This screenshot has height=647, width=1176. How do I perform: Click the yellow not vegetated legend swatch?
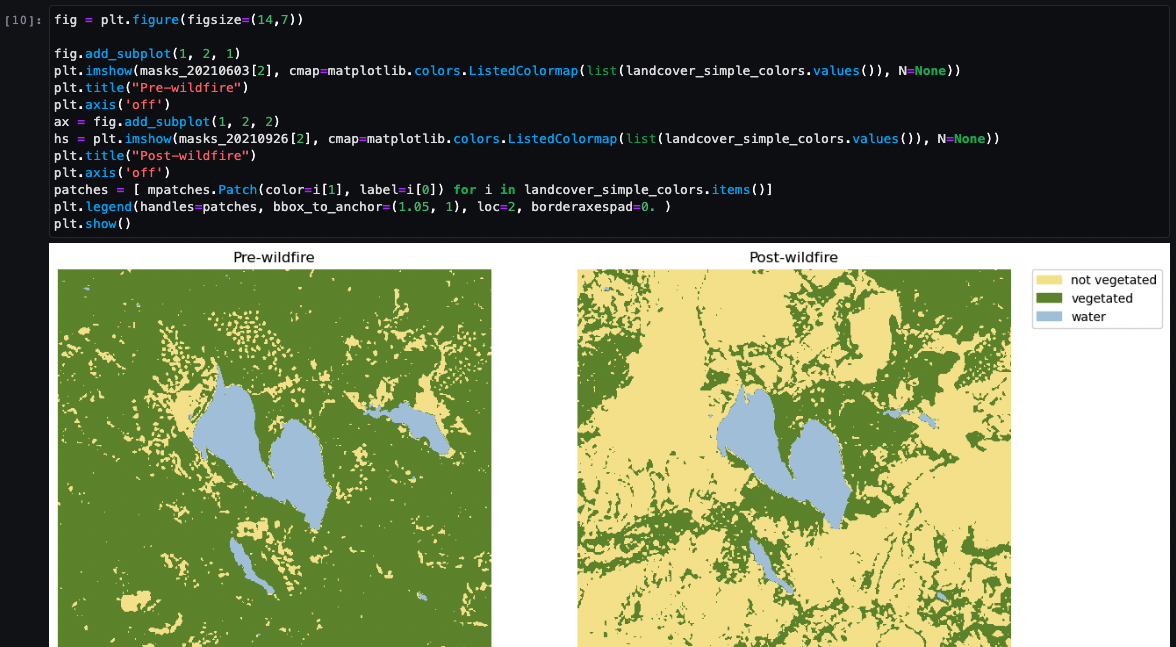[x=1048, y=280]
